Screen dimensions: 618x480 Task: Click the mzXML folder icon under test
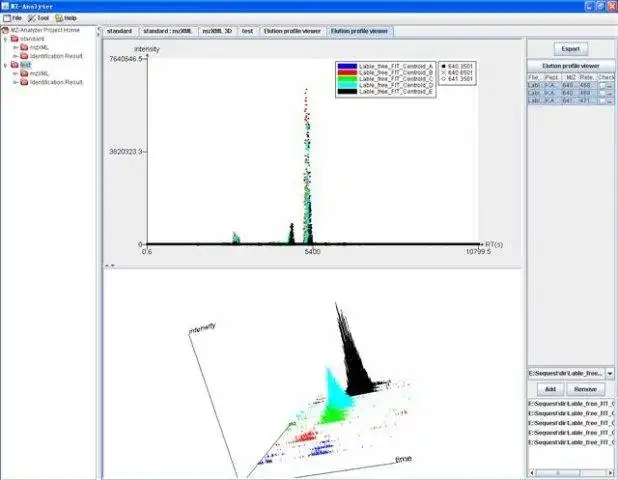24,73
